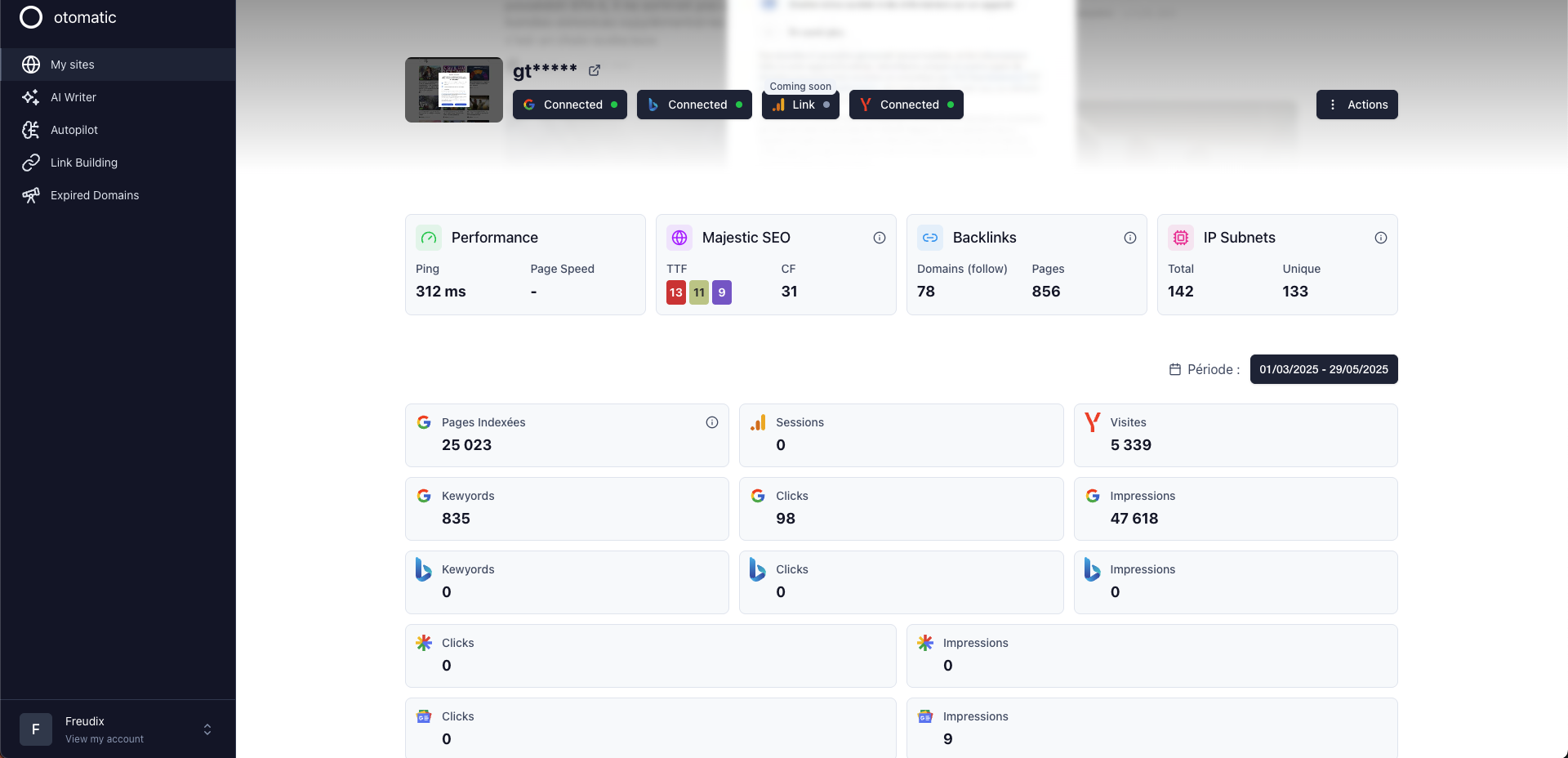Expand the Freudix account switcher chevron
Image resolution: width=1568 pixels, height=758 pixels.
click(207, 729)
